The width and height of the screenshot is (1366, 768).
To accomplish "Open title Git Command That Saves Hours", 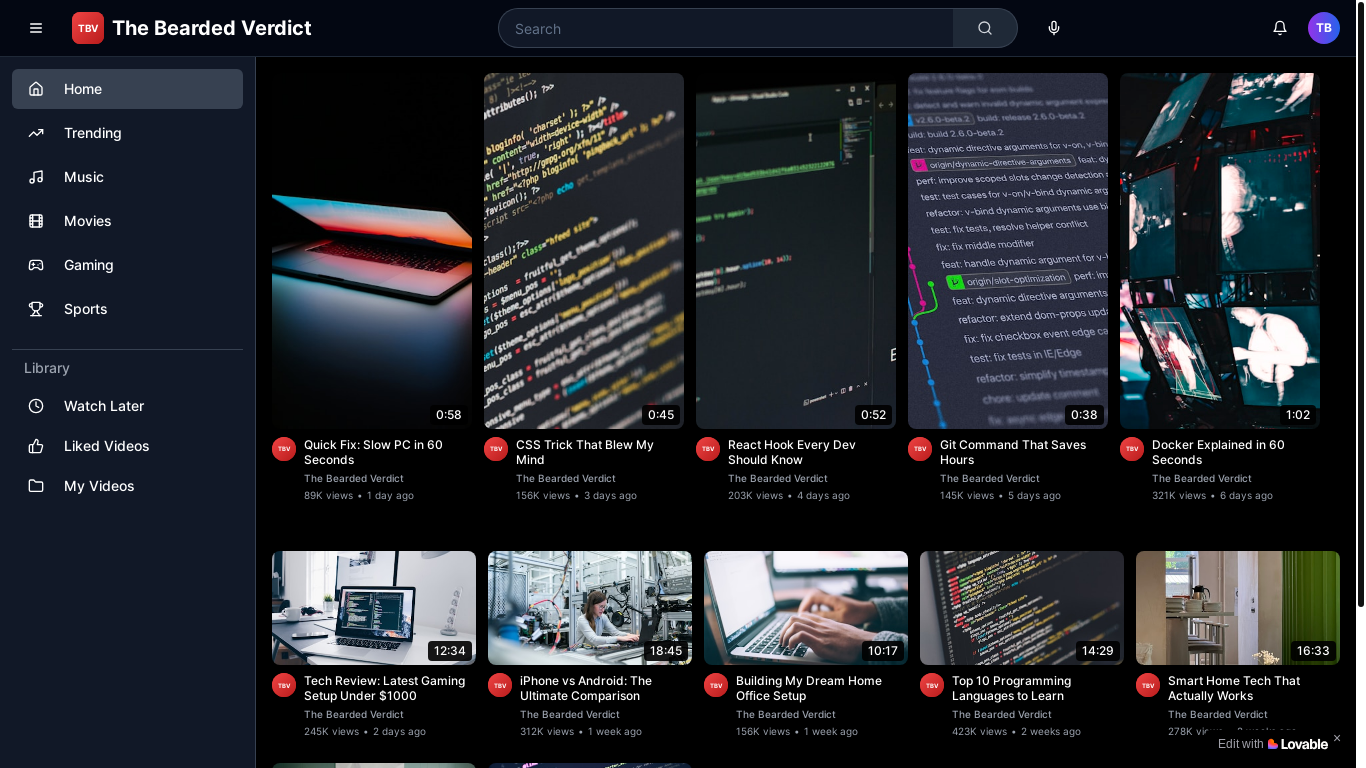I will tap(1013, 452).
